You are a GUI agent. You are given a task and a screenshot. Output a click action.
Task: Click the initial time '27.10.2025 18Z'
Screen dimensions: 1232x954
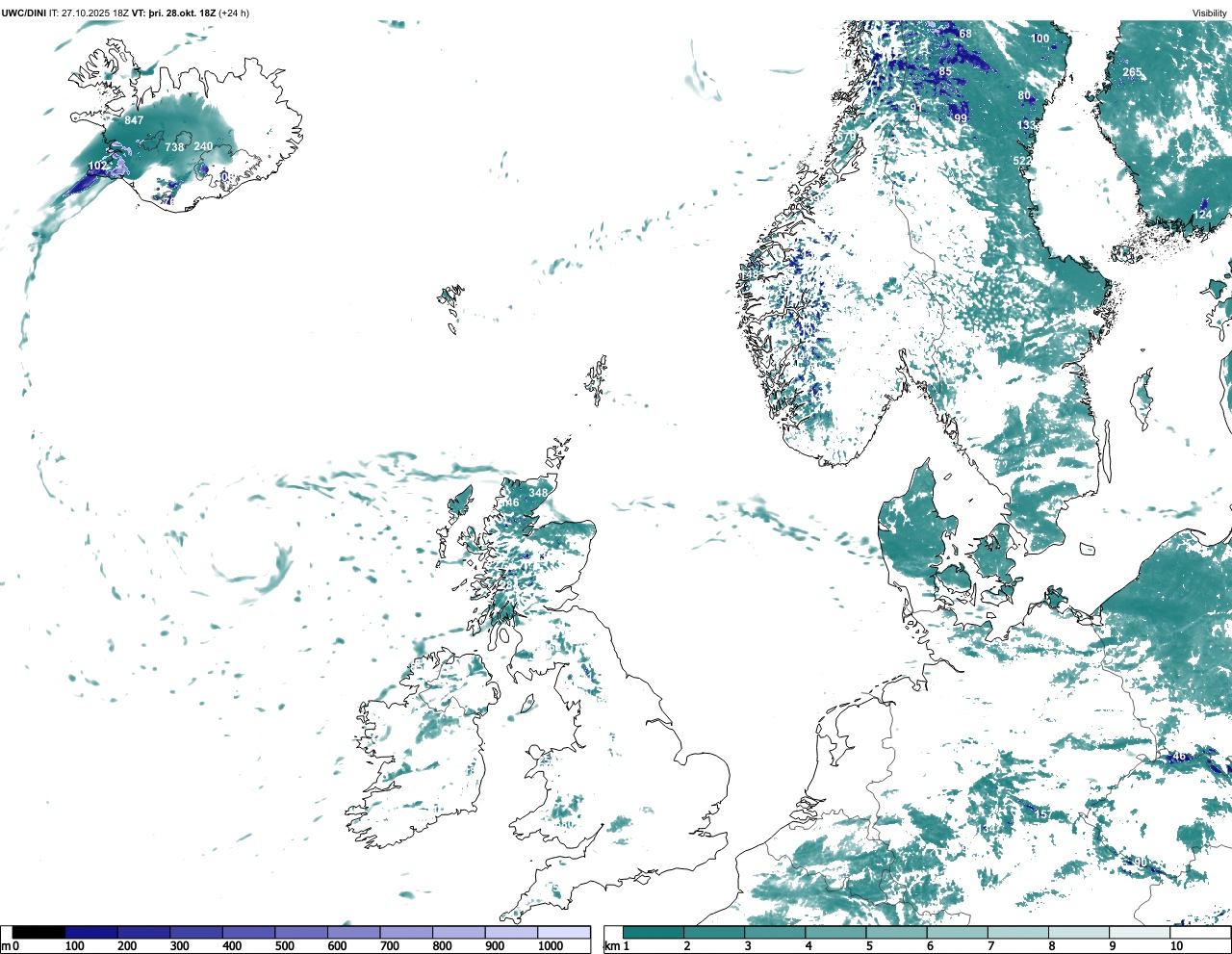point(95,13)
